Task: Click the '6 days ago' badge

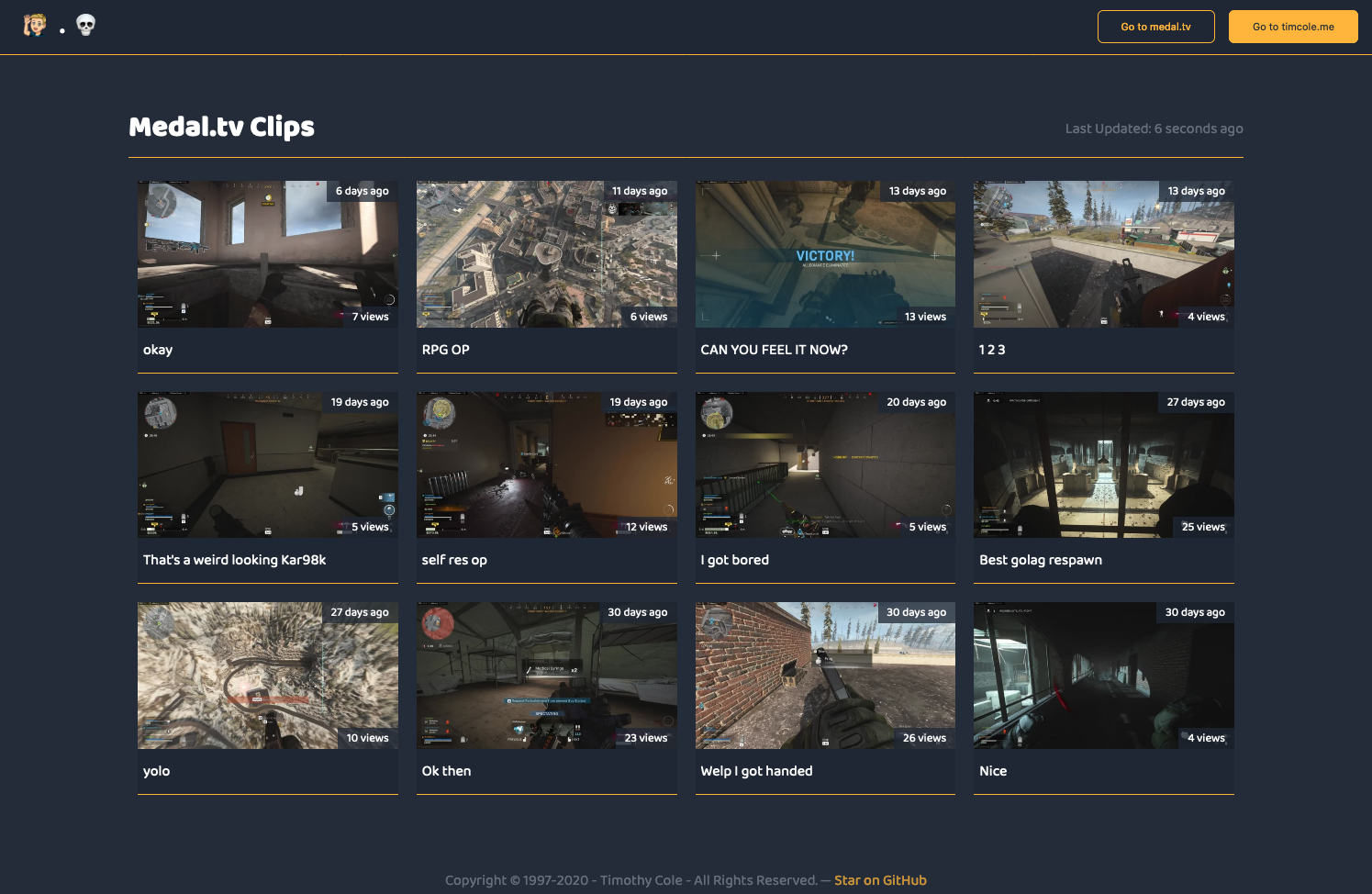Action: [363, 191]
